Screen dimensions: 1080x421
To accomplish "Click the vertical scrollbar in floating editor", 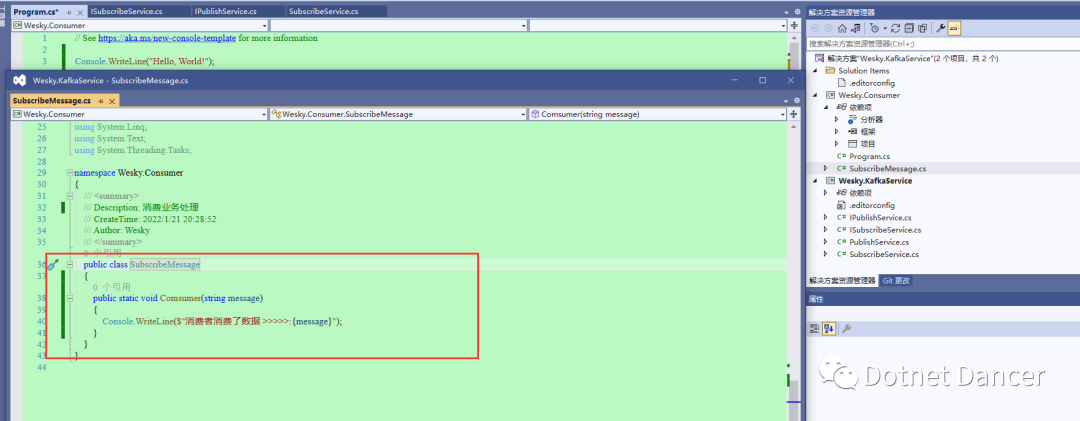I will (x=793, y=271).
